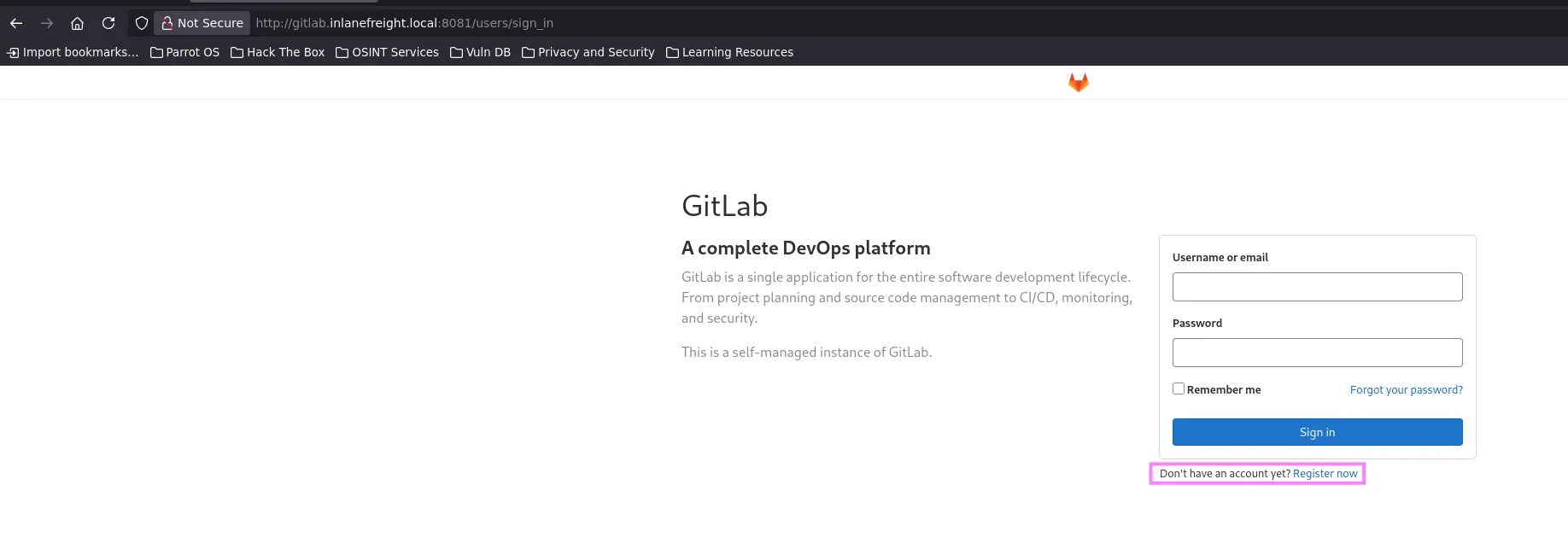Click the GitLab fox logo
Image resolution: width=1568 pixels, height=549 pixels.
coord(1078,82)
